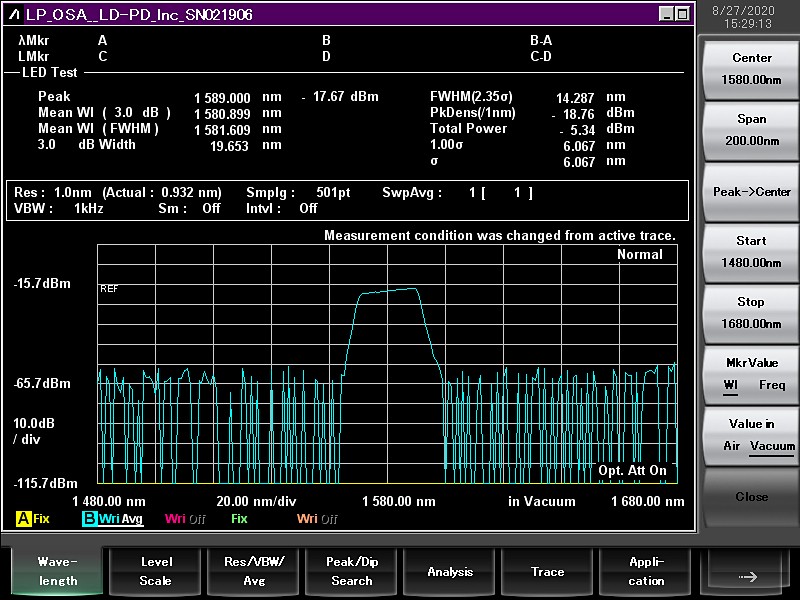The image size is (800, 600).
Task: Select the green trace Fix indicator
Action: (x=239, y=519)
